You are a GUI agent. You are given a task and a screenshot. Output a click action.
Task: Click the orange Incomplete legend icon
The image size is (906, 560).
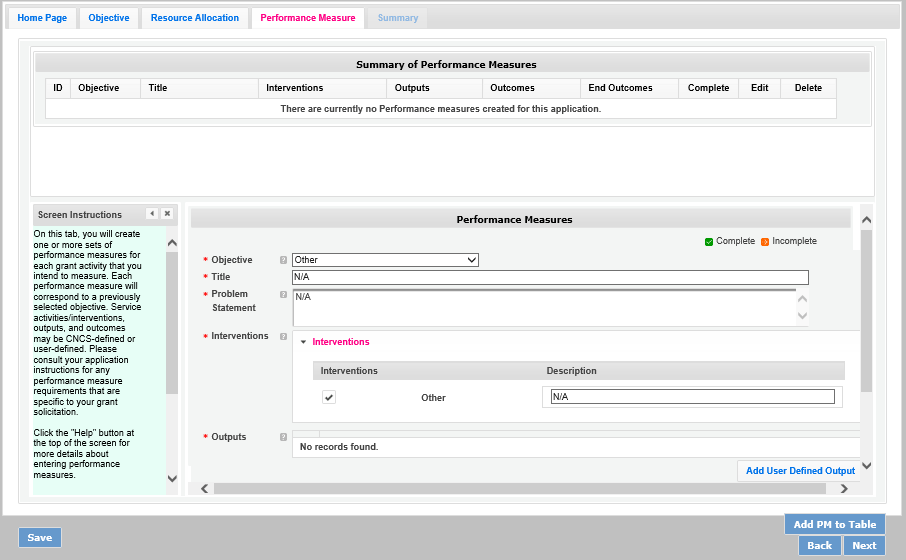coord(765,242)
